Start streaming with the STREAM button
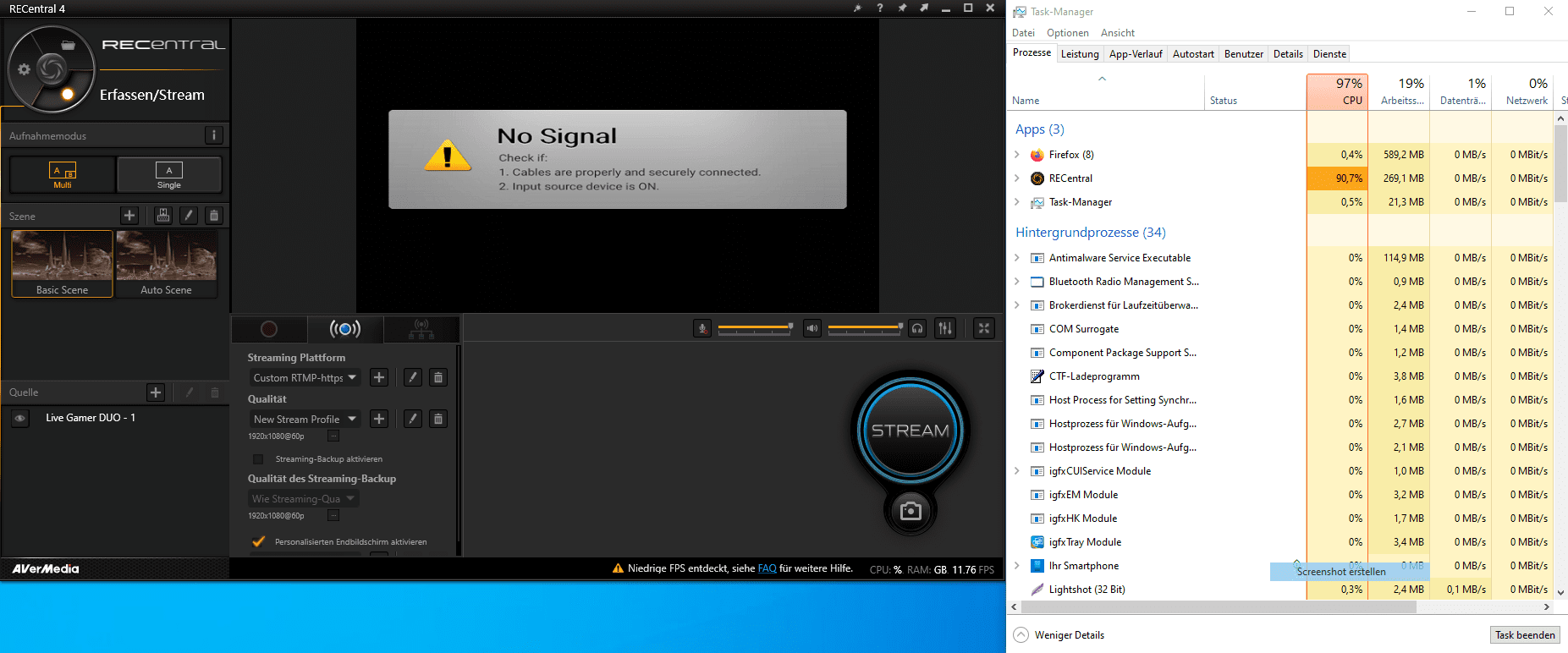 coord(911,431)
